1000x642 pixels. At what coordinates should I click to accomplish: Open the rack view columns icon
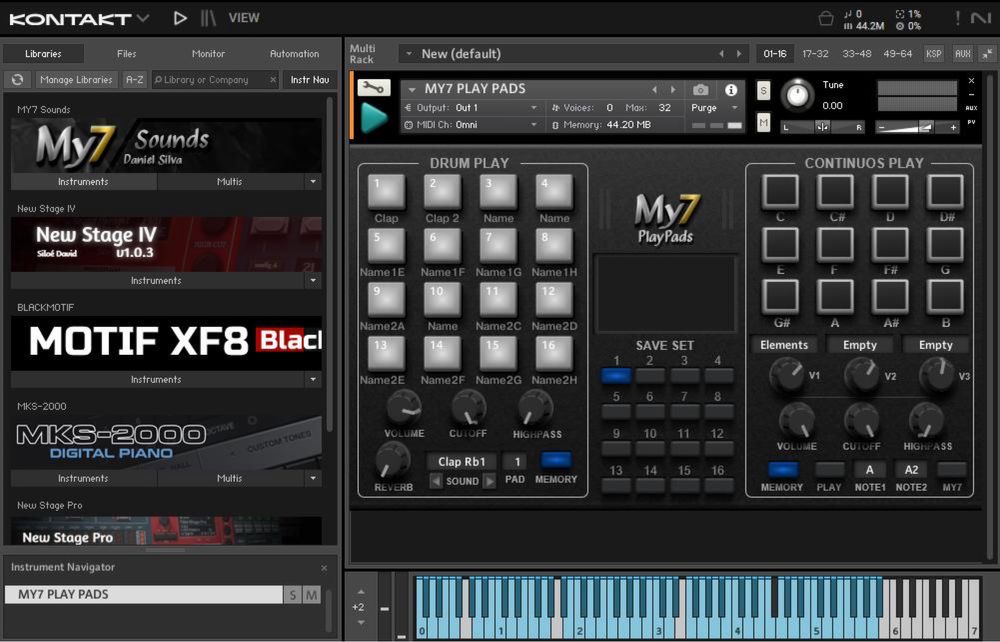(209, 18)
